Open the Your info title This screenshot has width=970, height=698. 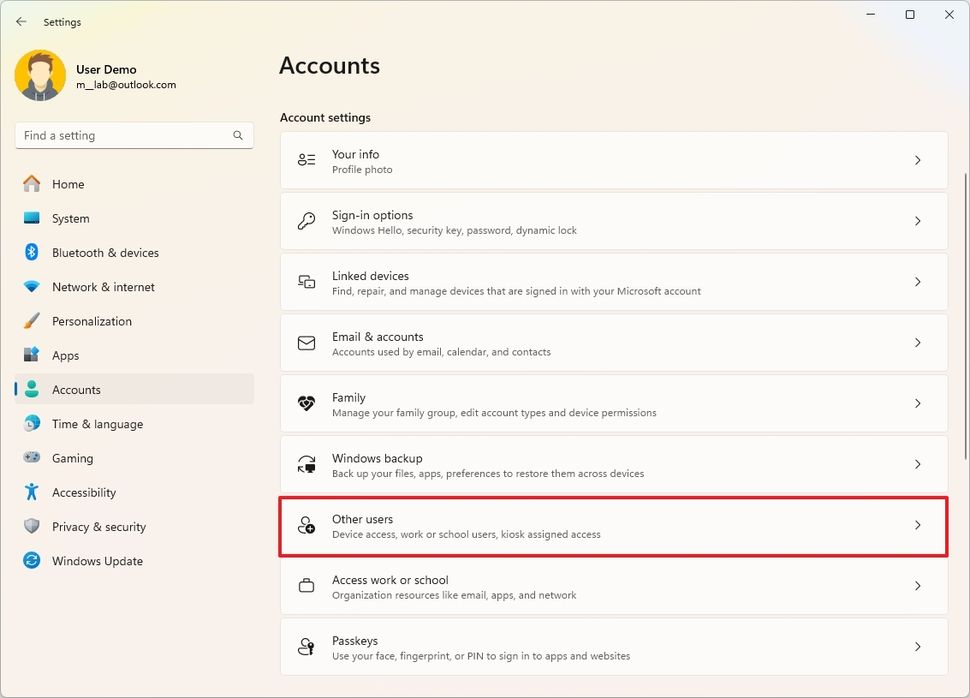point(356,154)
